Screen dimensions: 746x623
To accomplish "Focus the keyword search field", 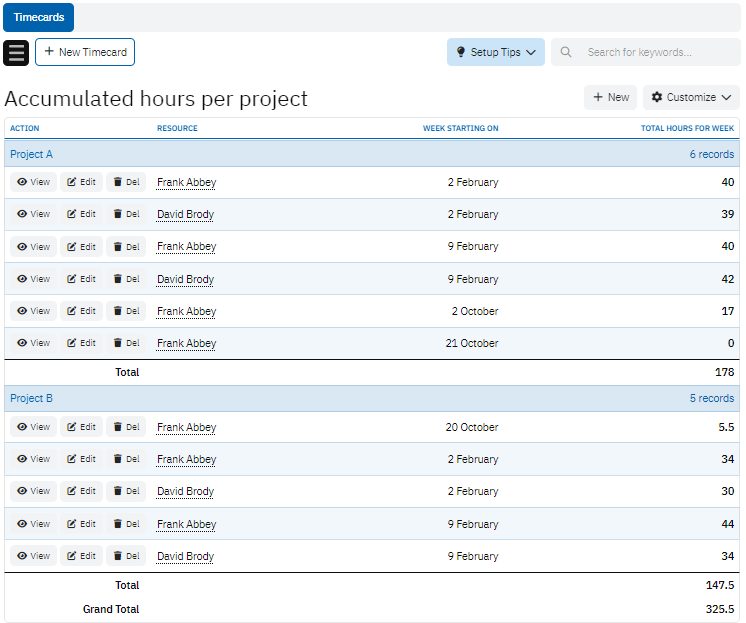I will [650, 52].
